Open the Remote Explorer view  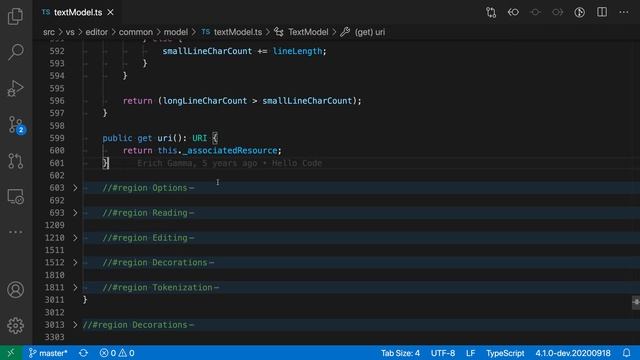pyautogui.click(x=16, y=197)
